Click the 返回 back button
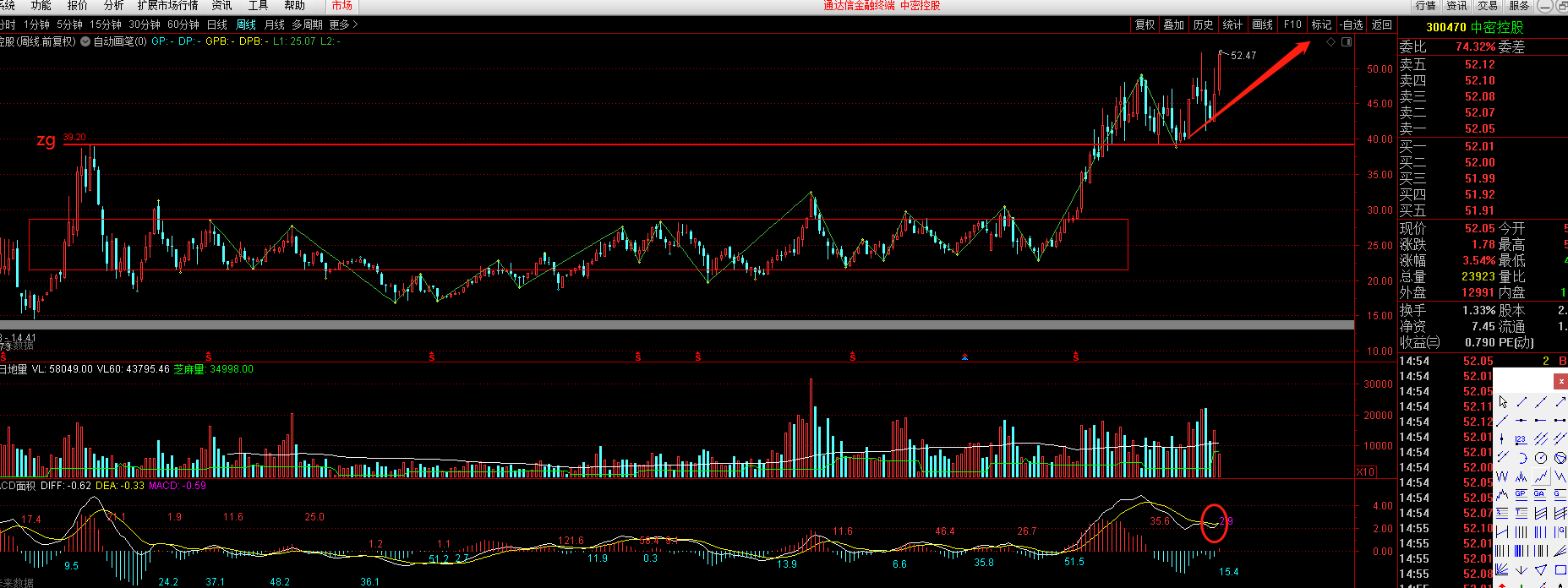This screenshot has height=588, width=1568. coord(1382,24)
